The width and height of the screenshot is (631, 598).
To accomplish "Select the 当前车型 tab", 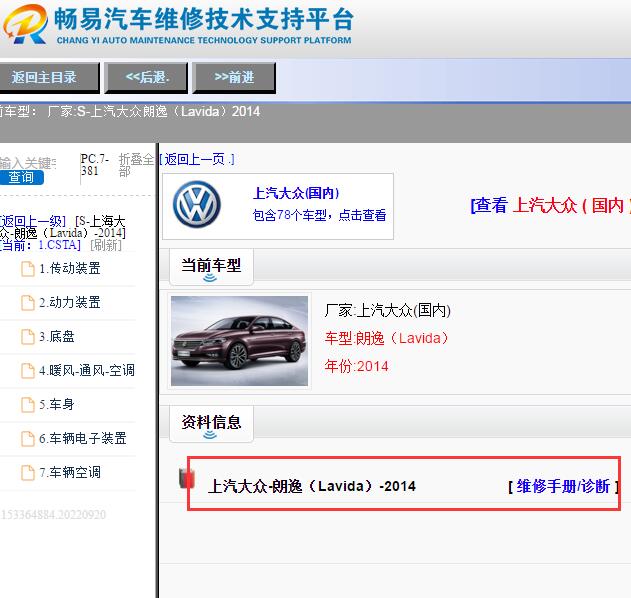I will click(x=211, y=266).
